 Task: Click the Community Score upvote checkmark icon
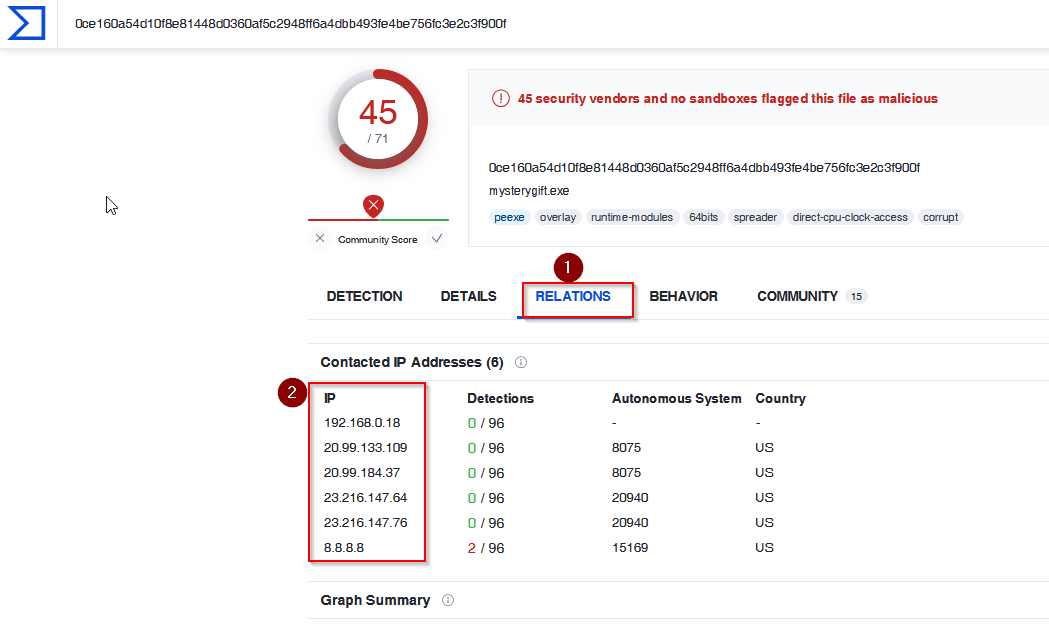[437, 238]
